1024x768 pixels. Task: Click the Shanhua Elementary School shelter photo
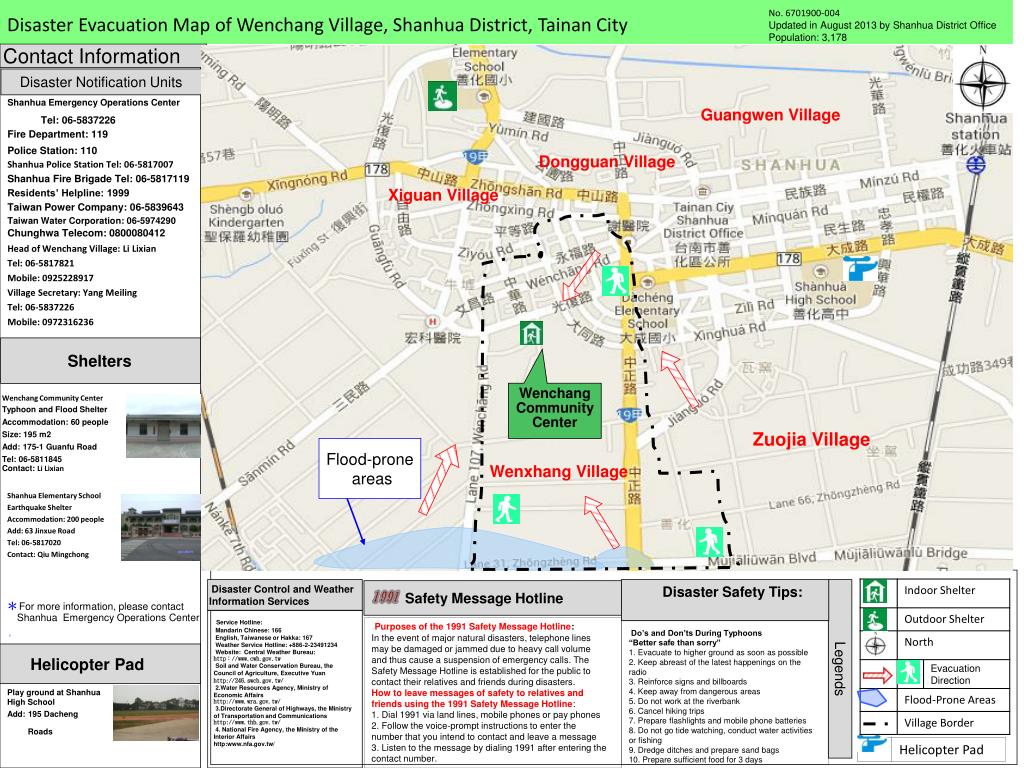[161, 527]
